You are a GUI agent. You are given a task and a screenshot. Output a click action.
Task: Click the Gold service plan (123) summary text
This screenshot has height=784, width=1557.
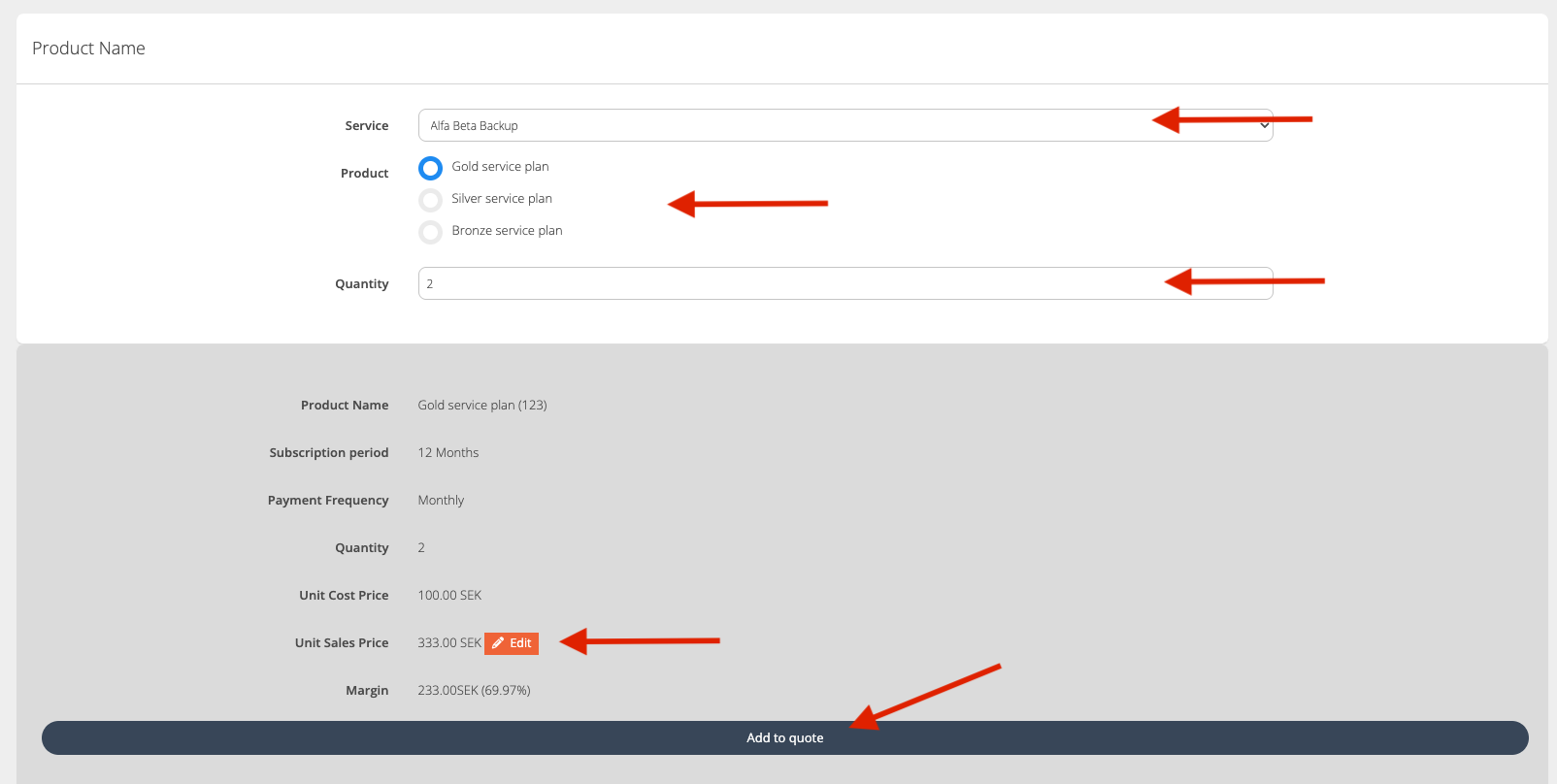click(481, 406)
